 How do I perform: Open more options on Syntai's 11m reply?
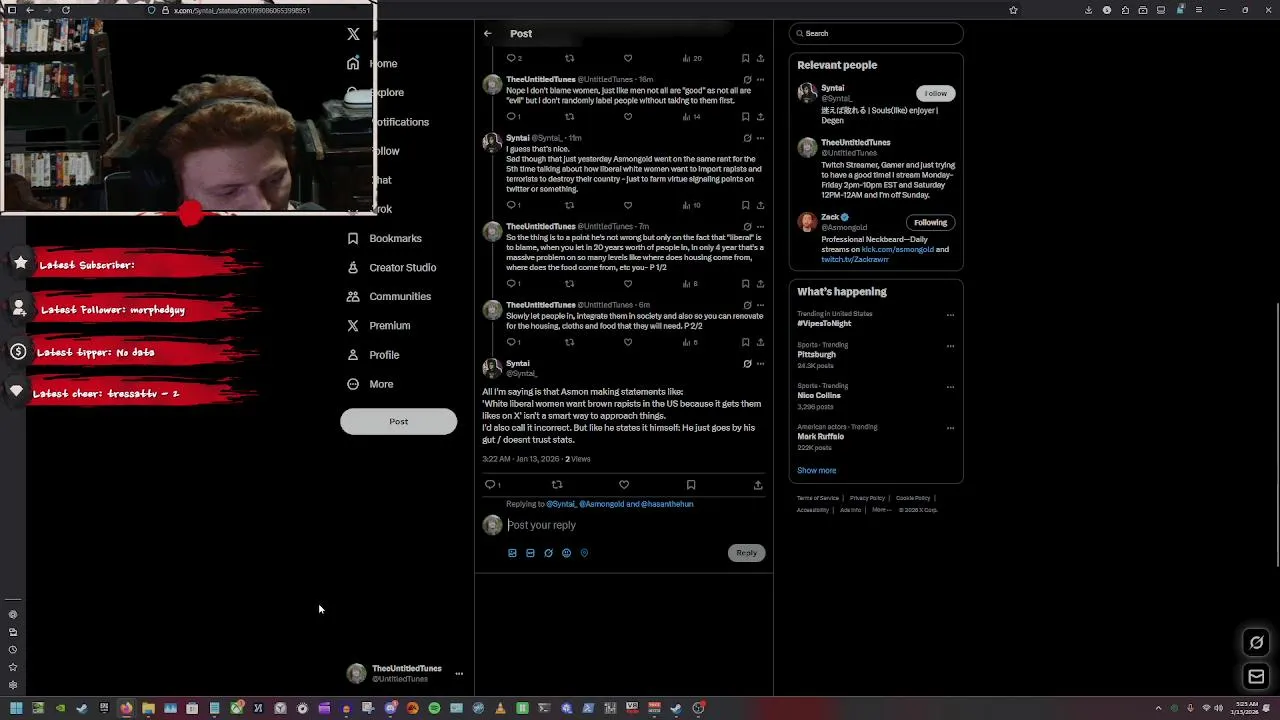[760, 138]
